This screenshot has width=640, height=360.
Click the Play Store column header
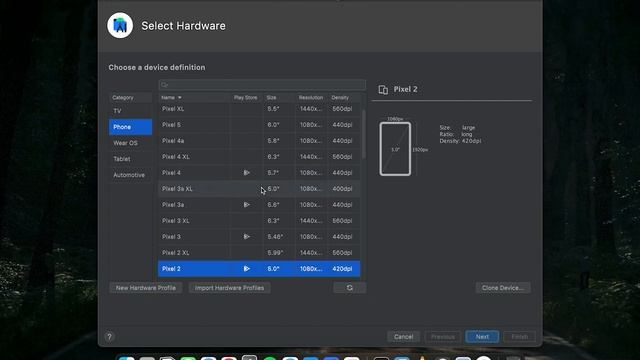click(246, 98)
